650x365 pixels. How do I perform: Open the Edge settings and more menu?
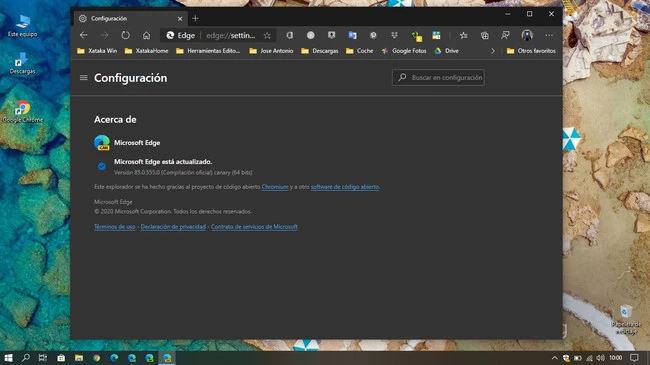click(549, 35)
